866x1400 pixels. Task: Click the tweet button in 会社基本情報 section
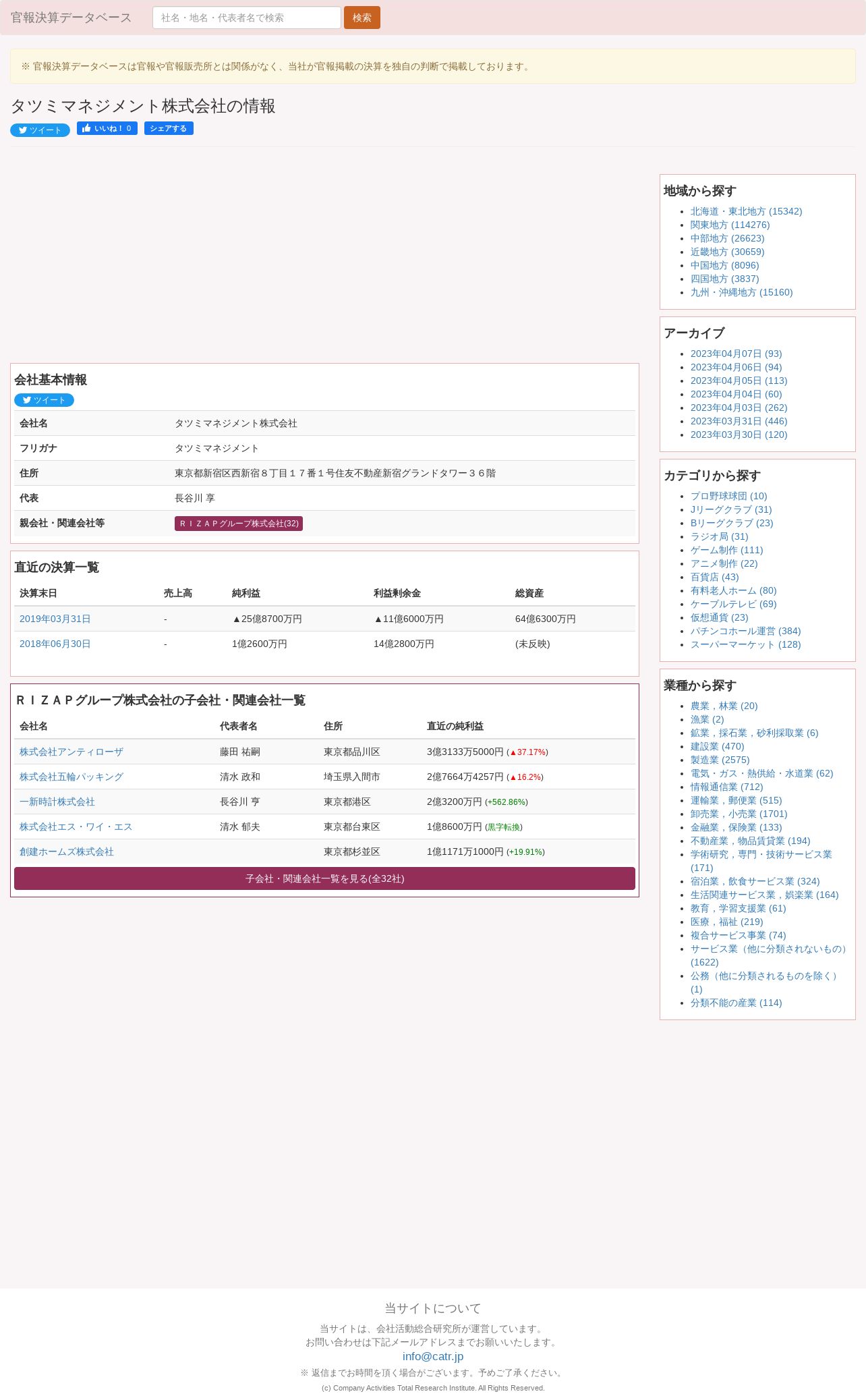44,400
